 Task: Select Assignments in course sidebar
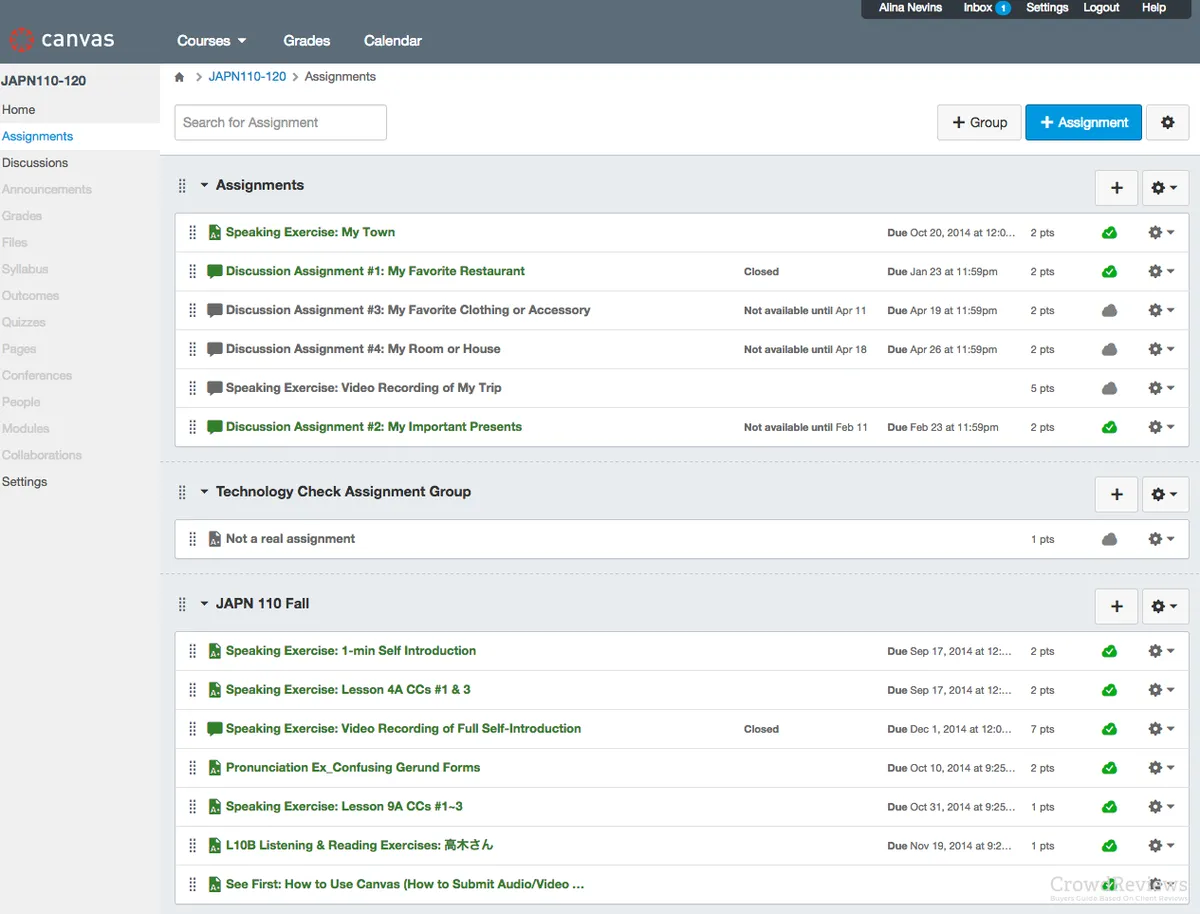(x=38, y=137)
